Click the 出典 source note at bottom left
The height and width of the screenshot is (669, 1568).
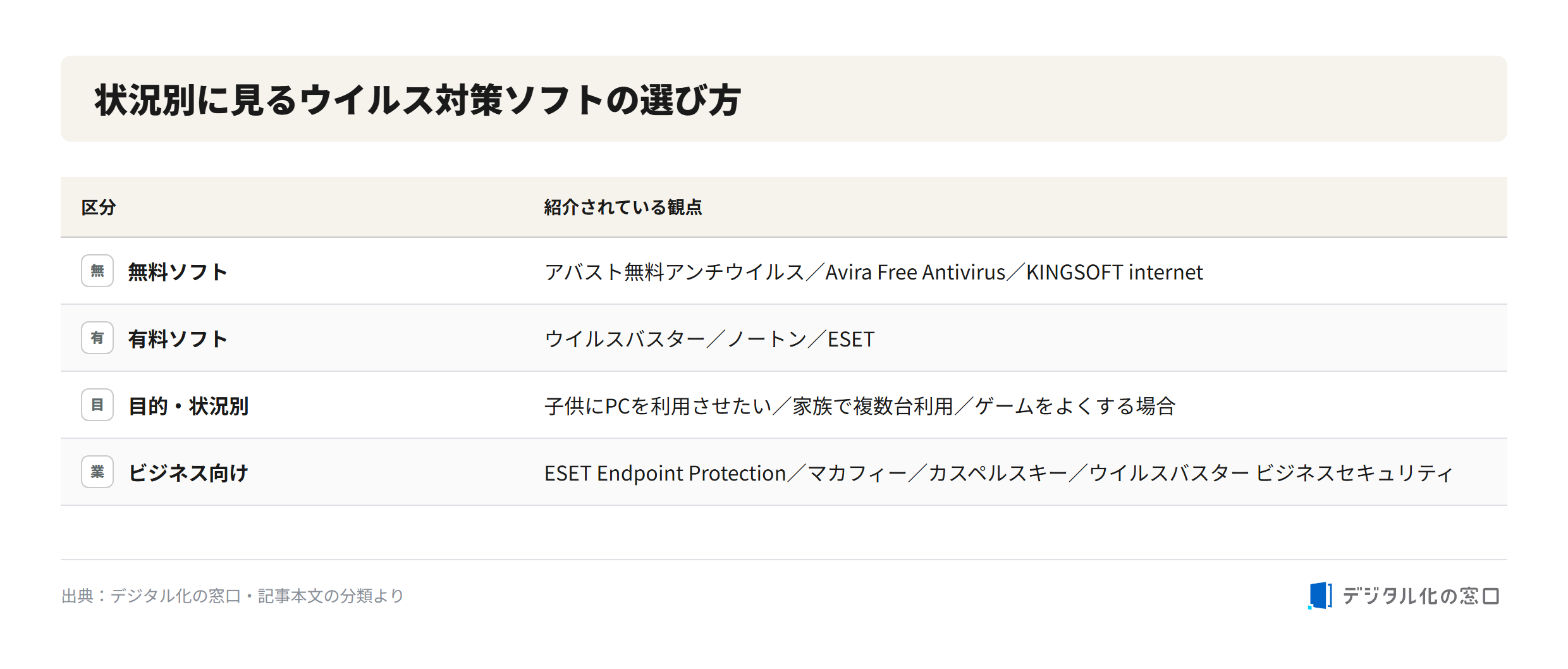point(233,596)
